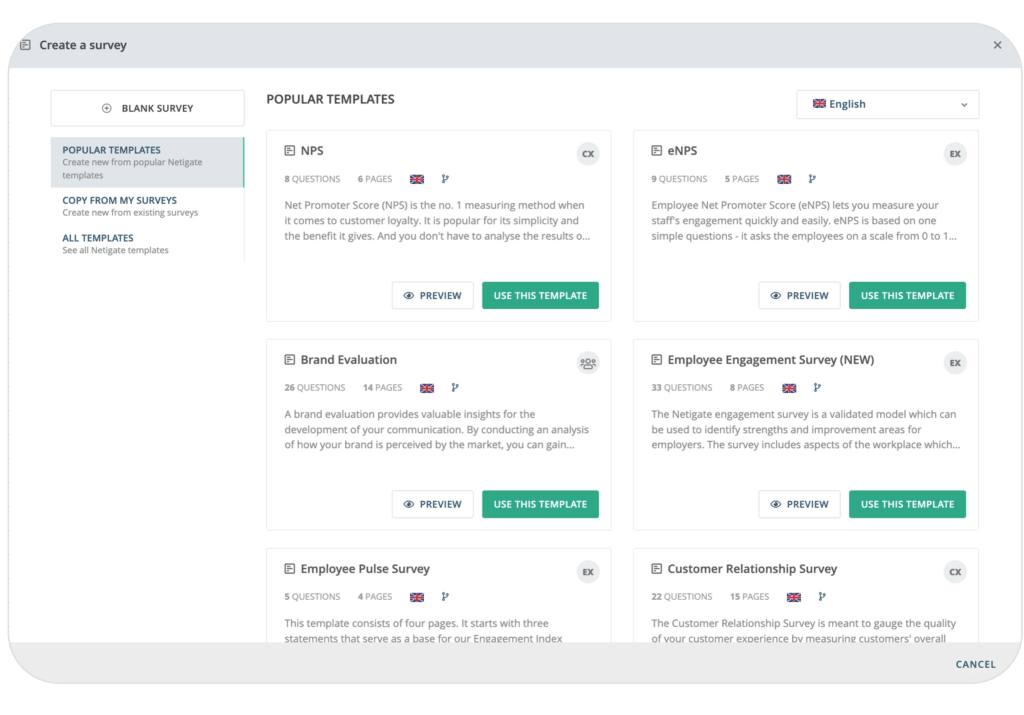This screenshot has width=1024, height=715.
Task: Click the plus icon in Blank Survey button
Action: pos(106,108)
